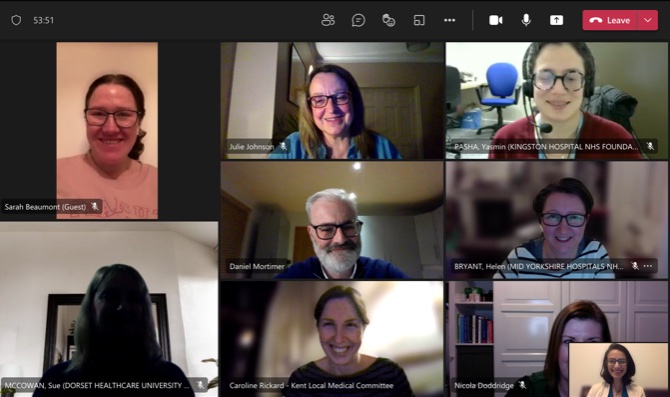
Task: Click muted mic icon on BRYANT, Helen tile
Action: coord(635,266)
